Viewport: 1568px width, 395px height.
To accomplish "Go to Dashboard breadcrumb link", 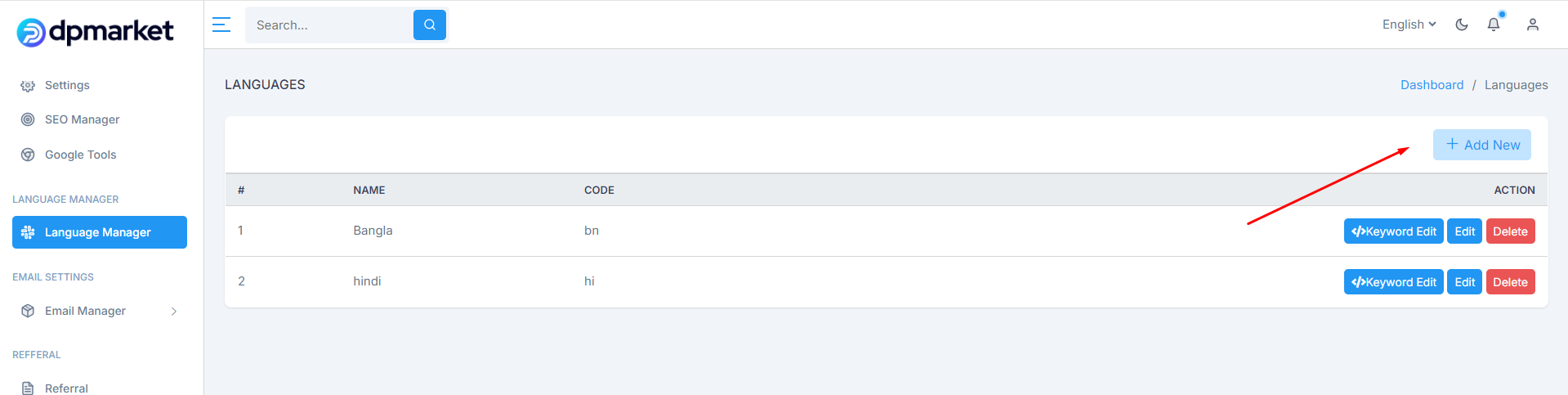I will (1432, 85).
